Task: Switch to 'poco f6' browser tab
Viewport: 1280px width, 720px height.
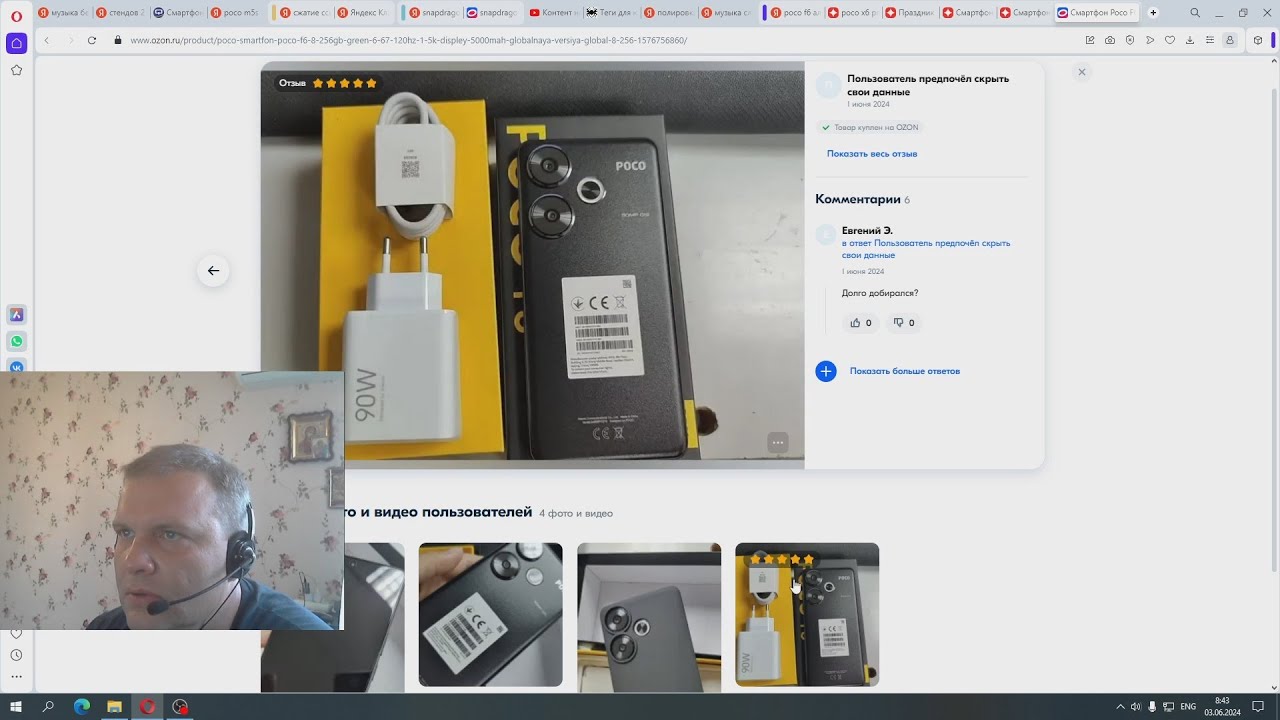Action: coord(795,13)
